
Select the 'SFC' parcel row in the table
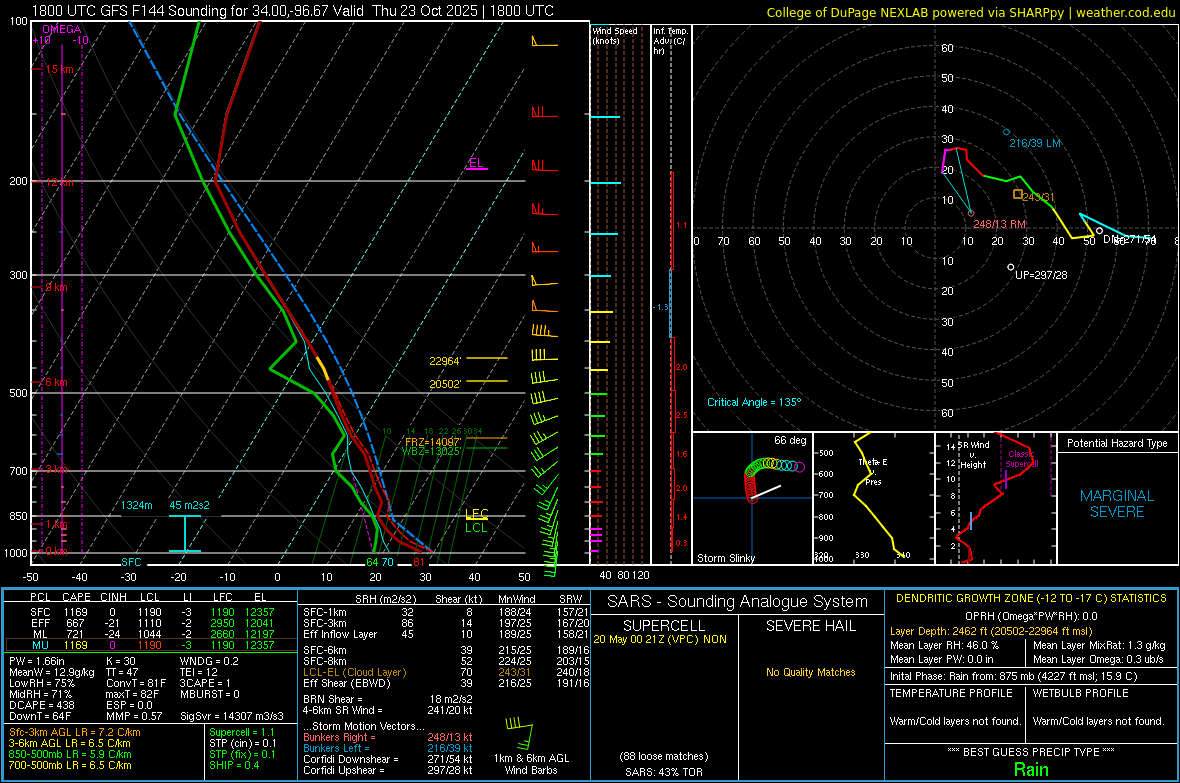tap(151, 612)
